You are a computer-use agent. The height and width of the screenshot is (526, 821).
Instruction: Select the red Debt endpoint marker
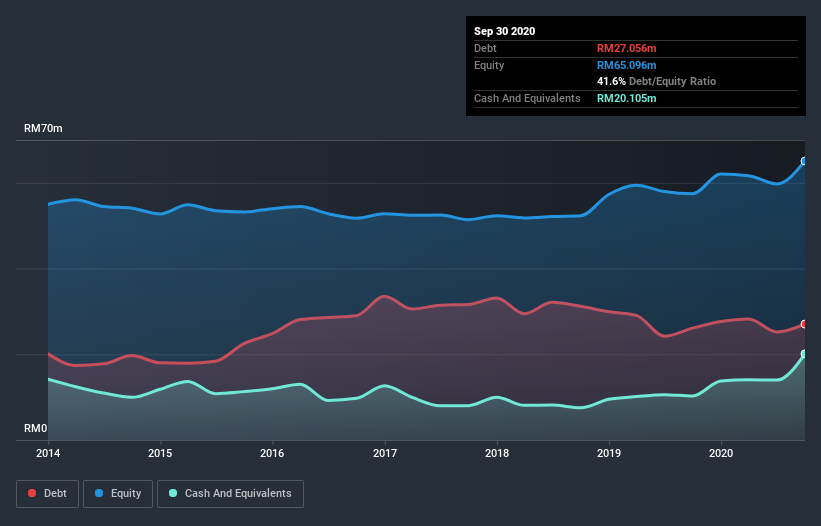coord(803,324)
